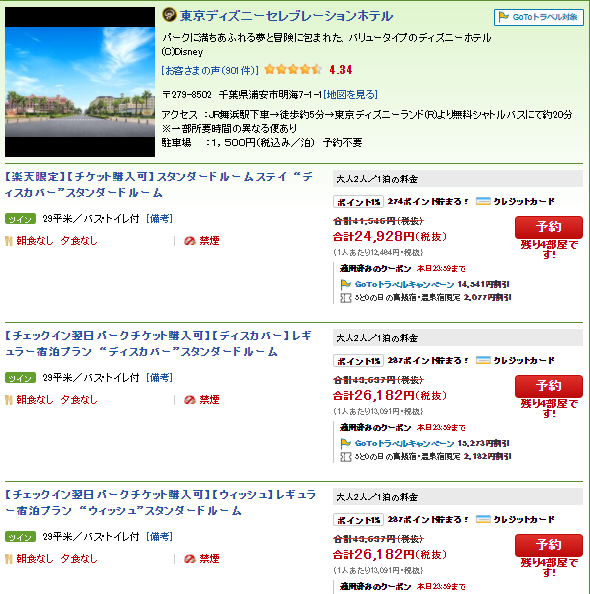Select price text 合計24,928円(税抜)
The height and width of the screenshot is (594, 590).
point(390,236)
